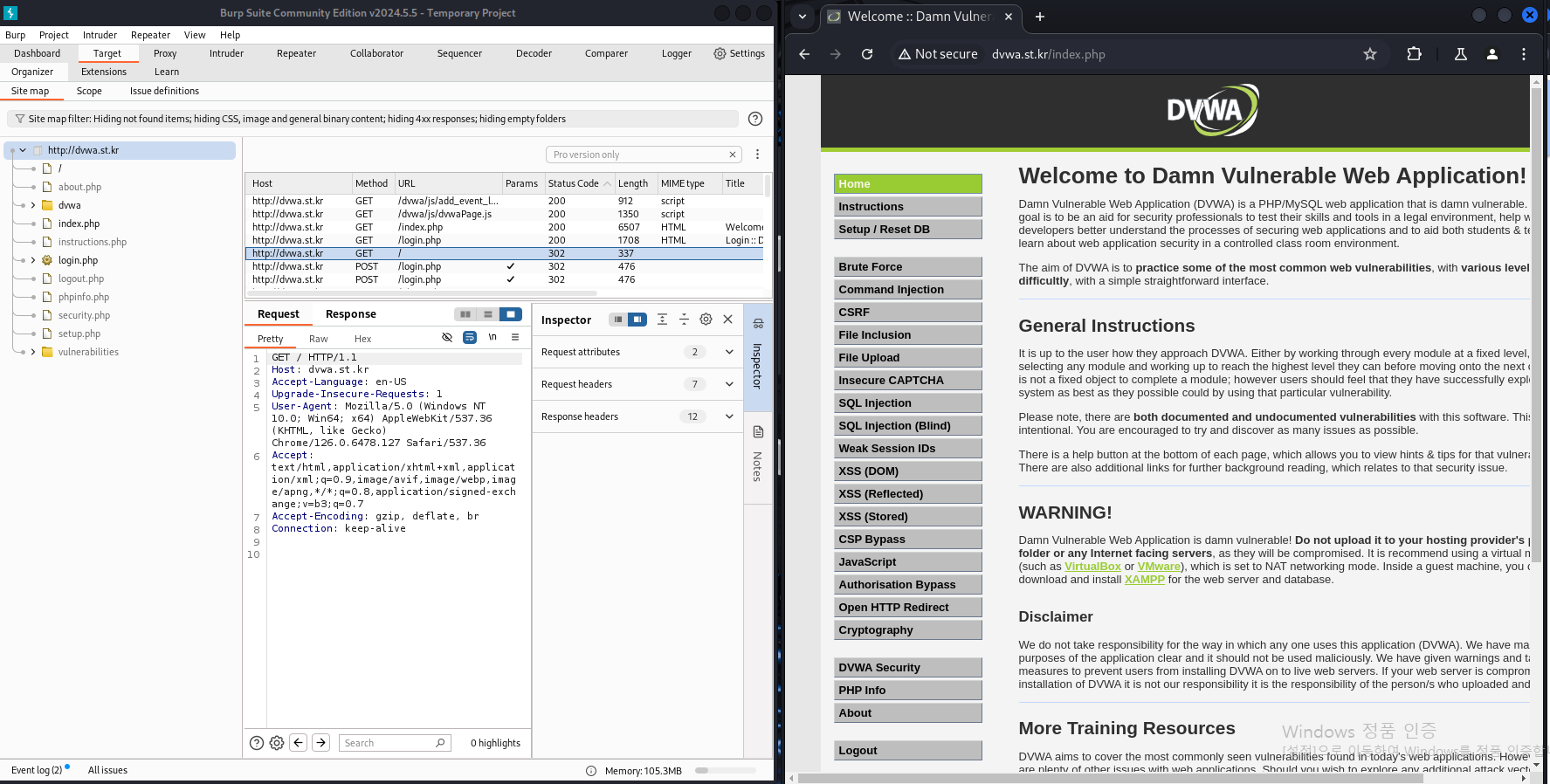Open SQL Injection in DVWA menu

coord(907,403)
